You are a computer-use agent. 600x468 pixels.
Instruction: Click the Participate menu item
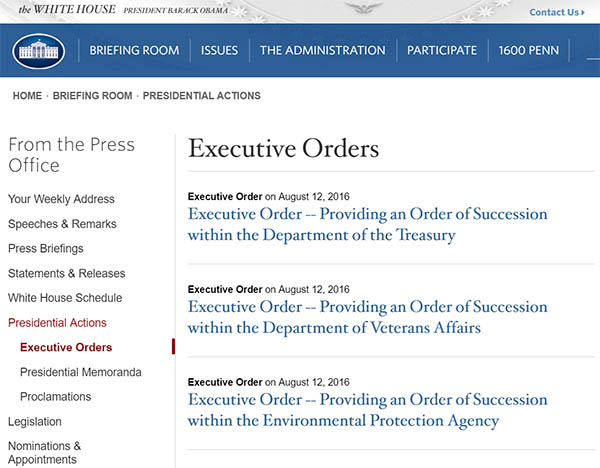[441, 51]
